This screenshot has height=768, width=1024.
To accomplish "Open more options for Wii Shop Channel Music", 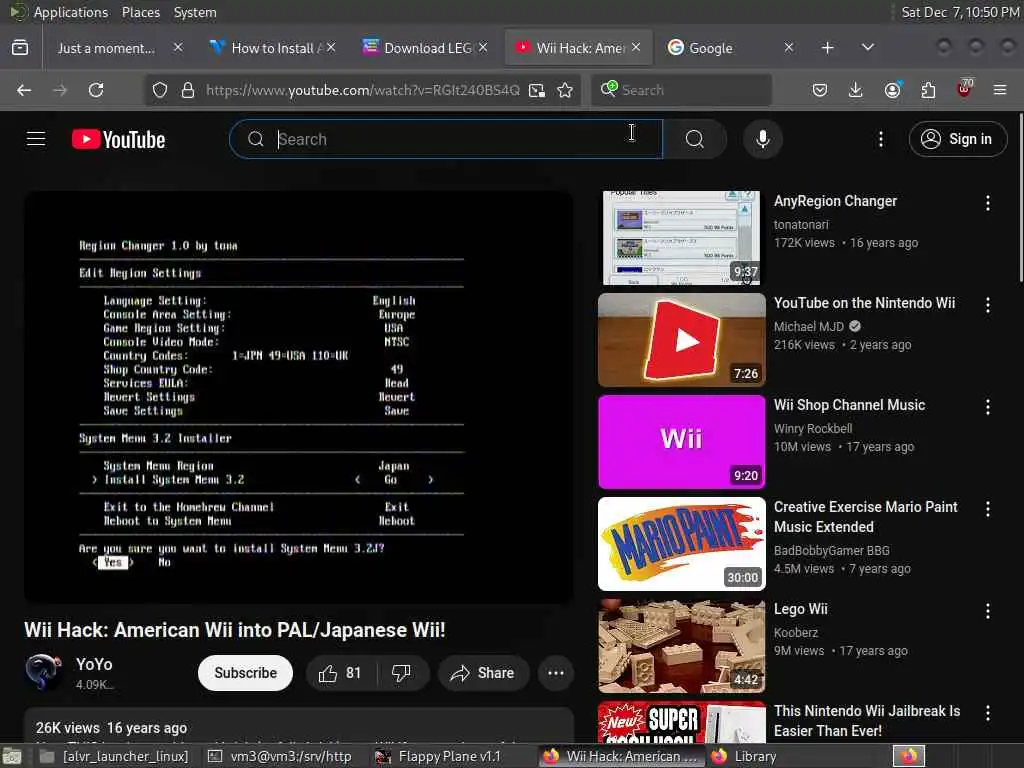I will point(987,407).
